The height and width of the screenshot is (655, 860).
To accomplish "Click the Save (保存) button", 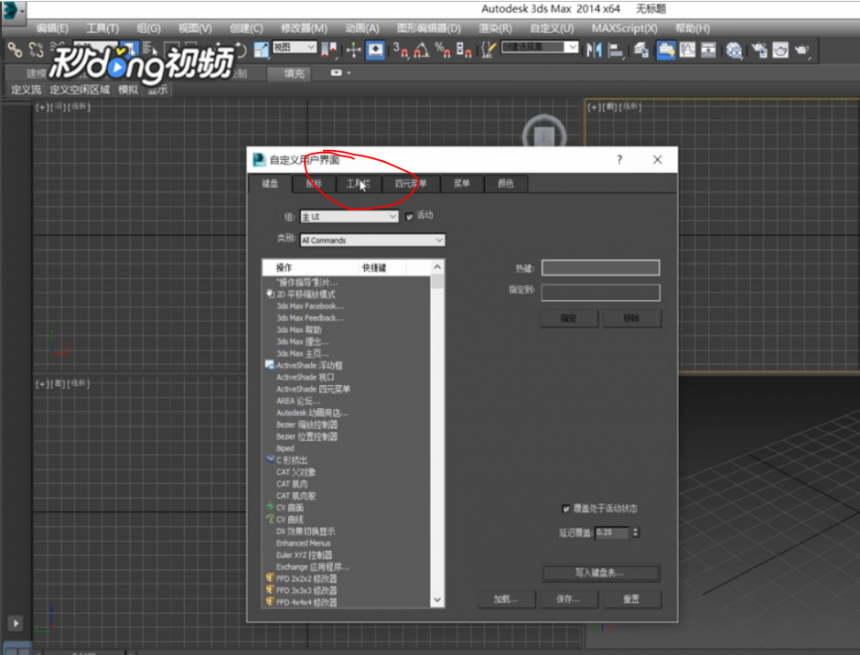I will [x=568, y=599].
